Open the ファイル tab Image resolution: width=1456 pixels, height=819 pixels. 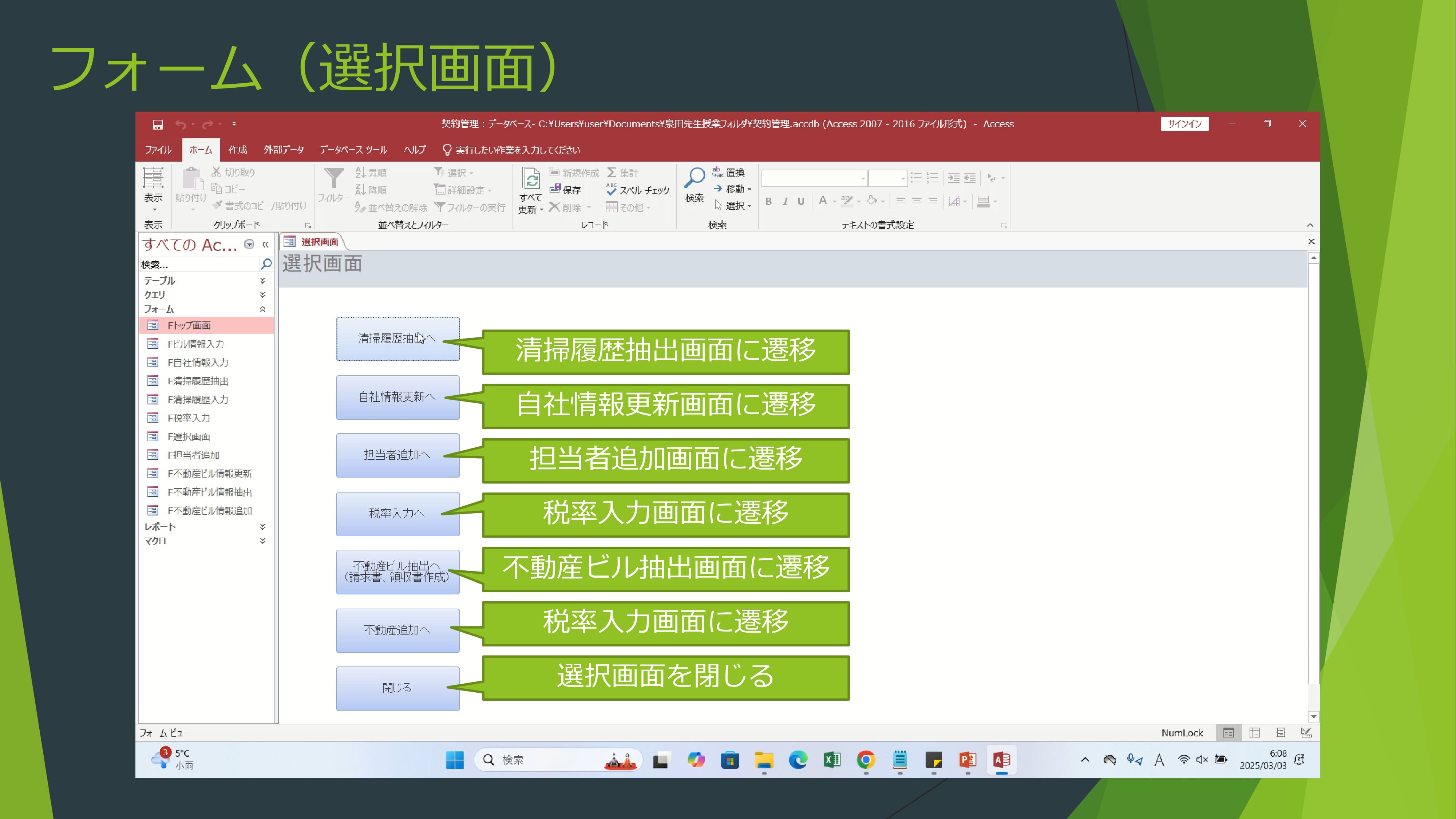tap(158, 150)
